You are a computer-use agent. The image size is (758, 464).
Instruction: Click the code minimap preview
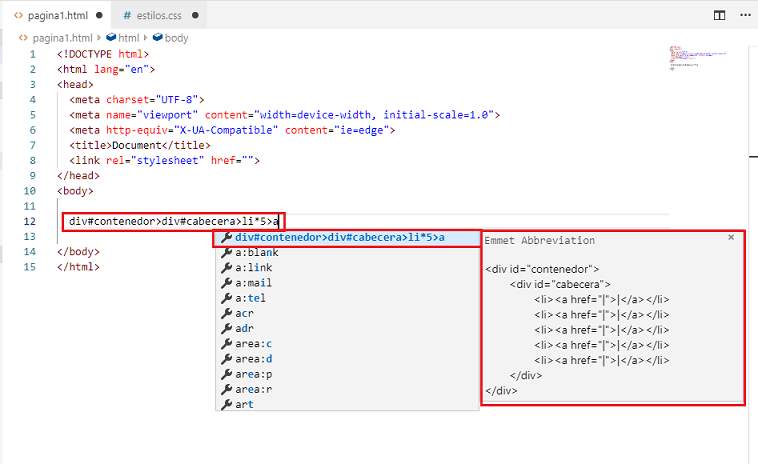tap(698, 58)
